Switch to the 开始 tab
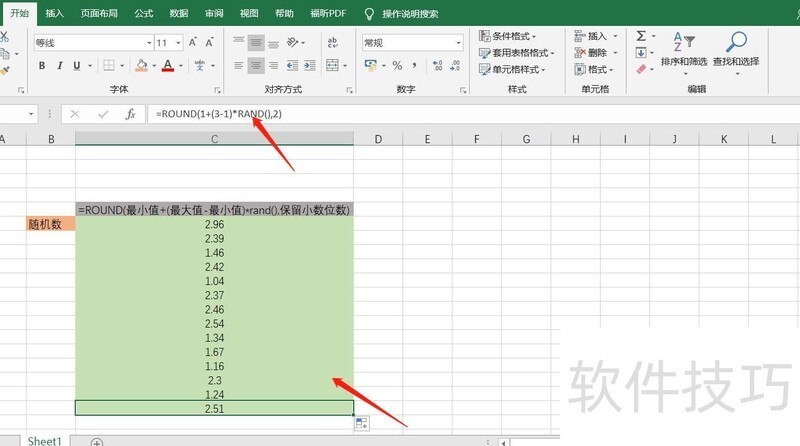 tap(19, 13)
